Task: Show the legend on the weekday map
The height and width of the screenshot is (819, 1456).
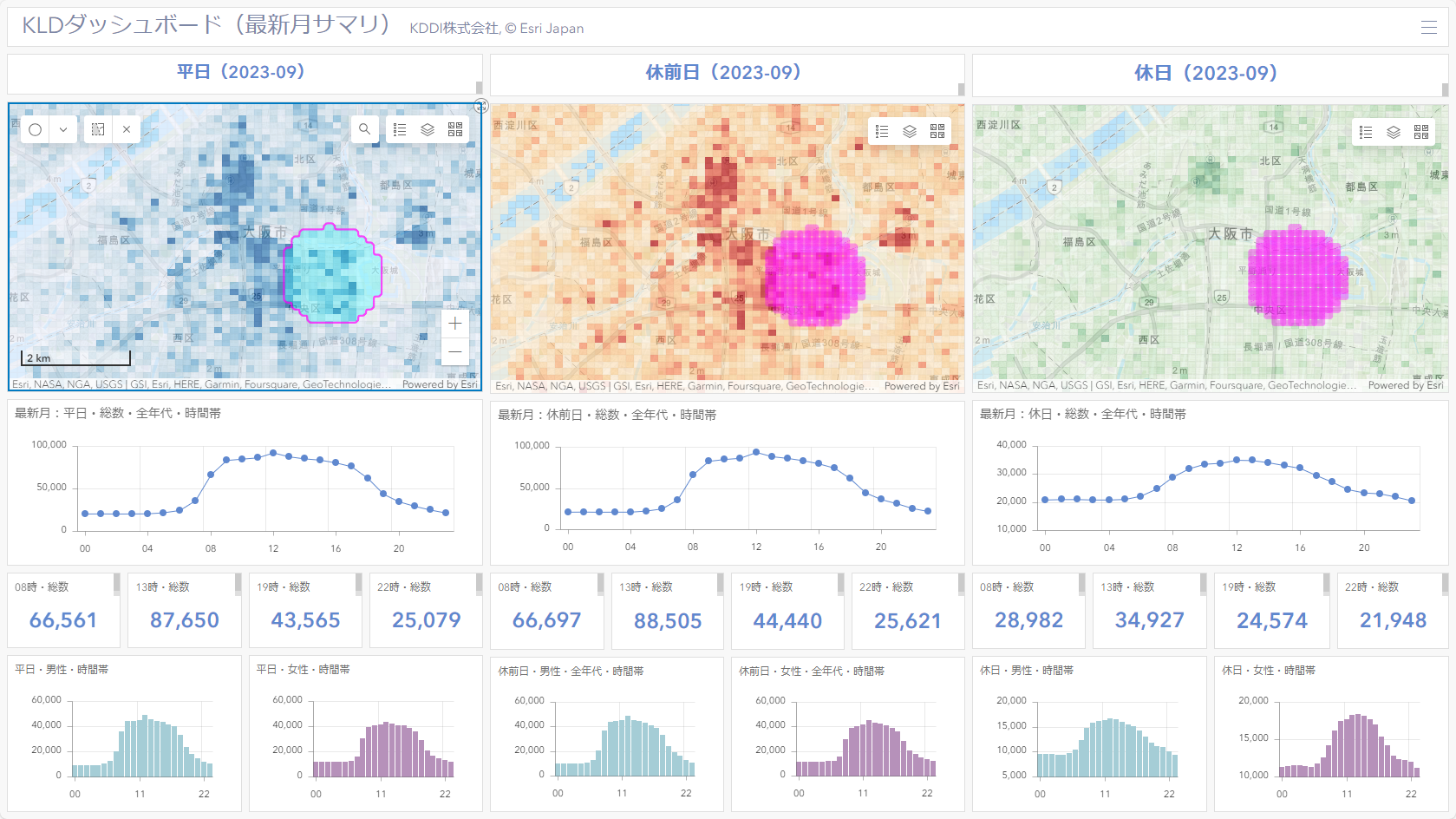Action: pos(400,129)
